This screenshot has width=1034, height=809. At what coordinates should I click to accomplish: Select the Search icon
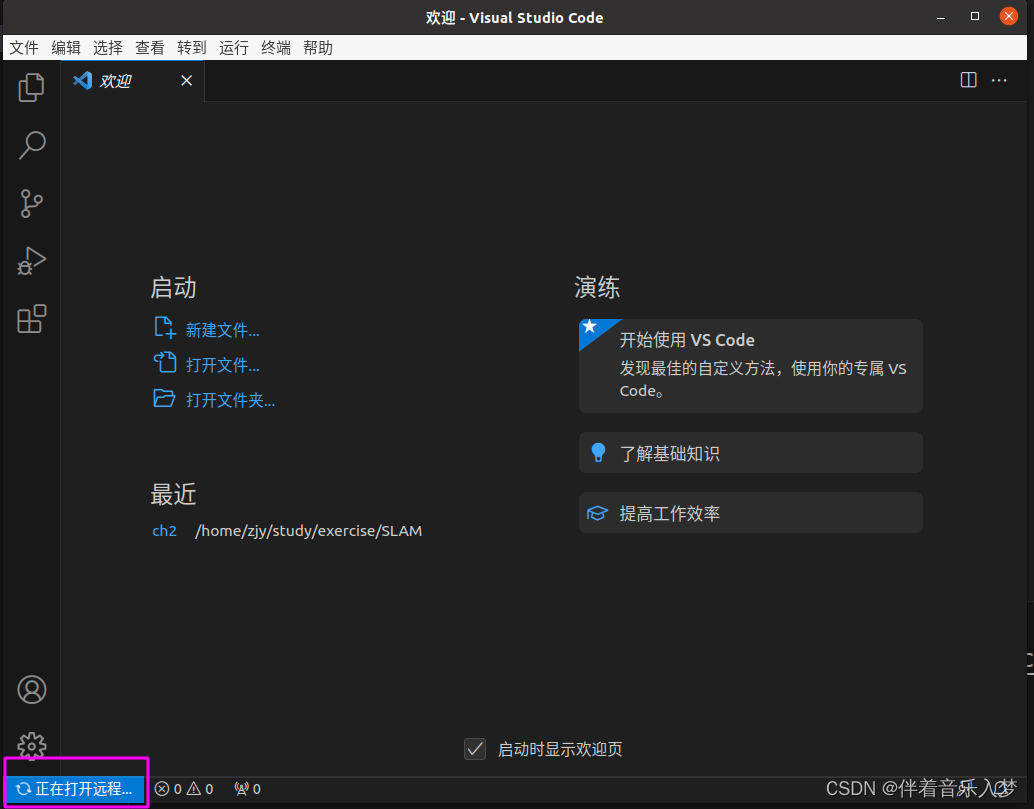point(31,146)
